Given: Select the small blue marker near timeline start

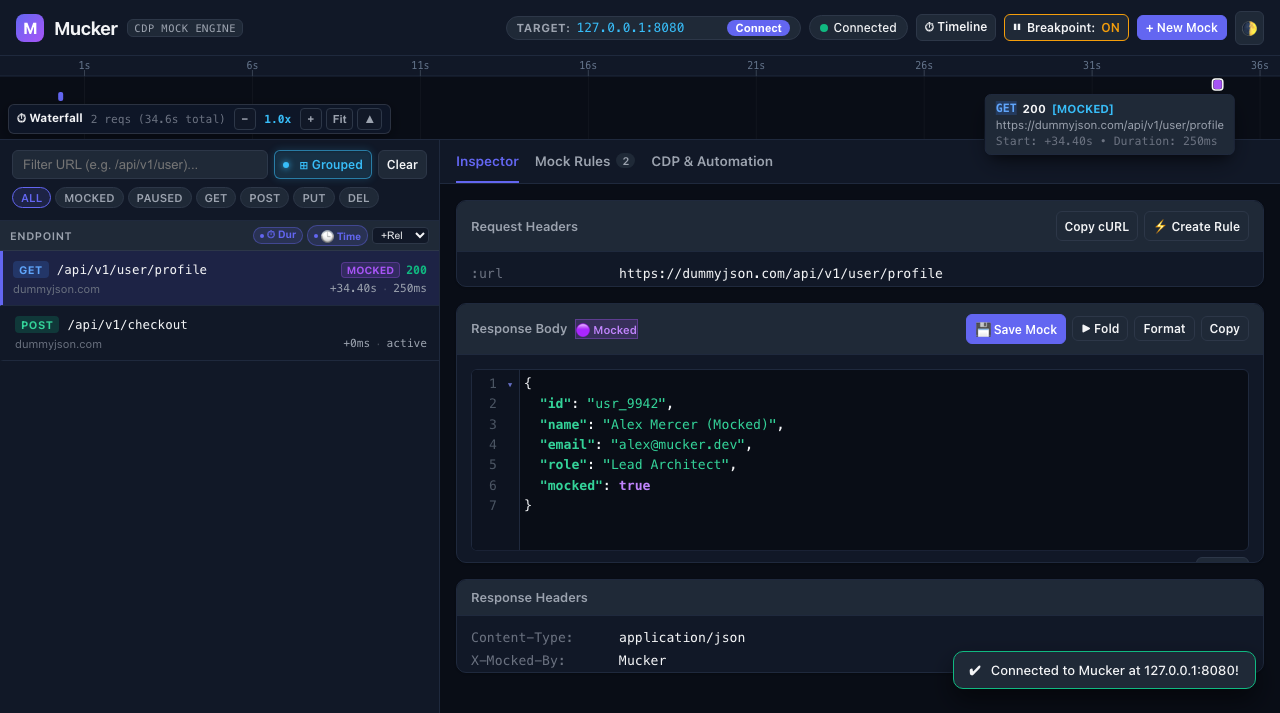Looking at the screenshot, I should [x=61, y=97].
